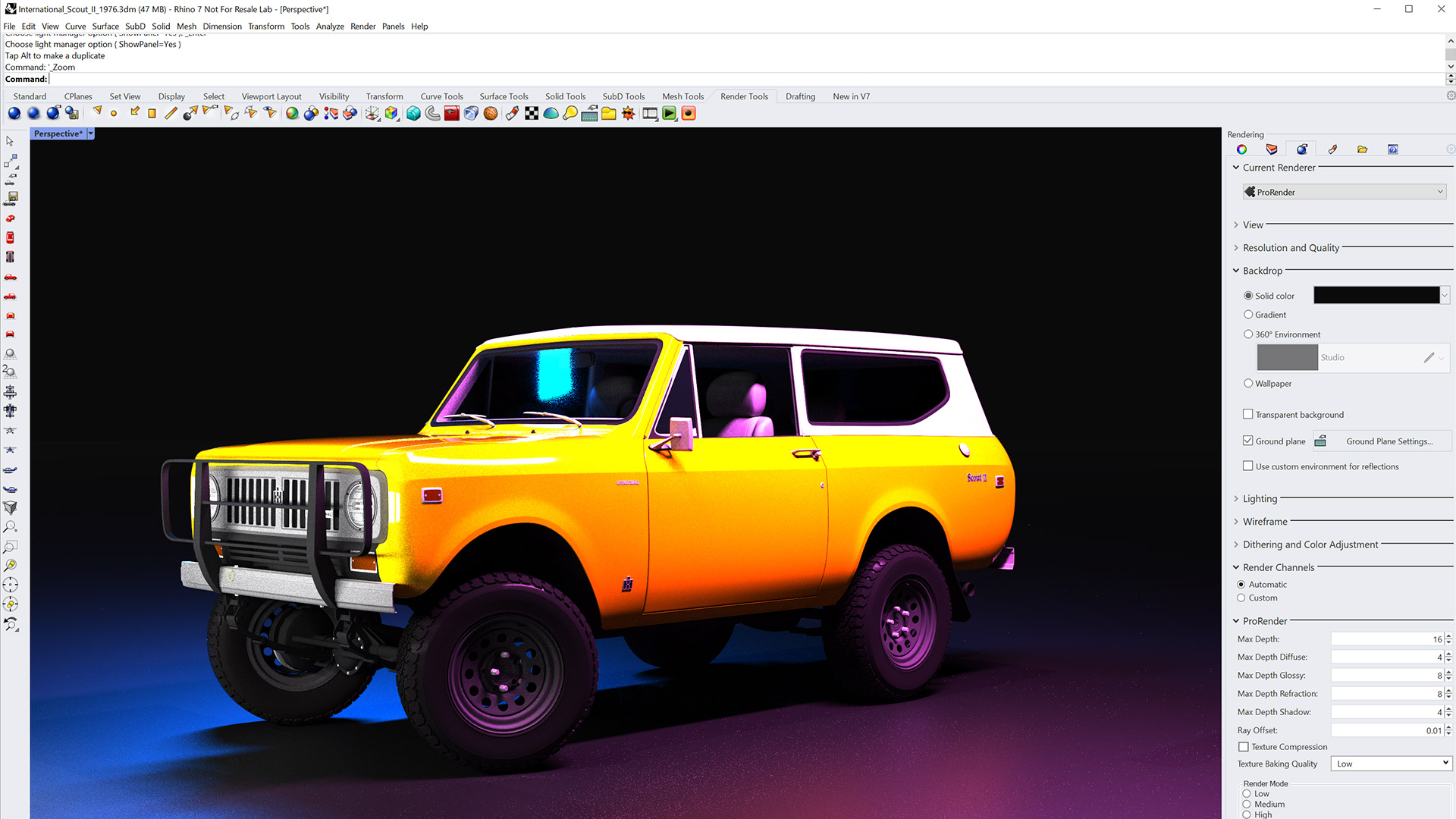This screenshot has width=1456, height=819.
Task: Expand the Lighting section
Action: tap(1236, 498)
